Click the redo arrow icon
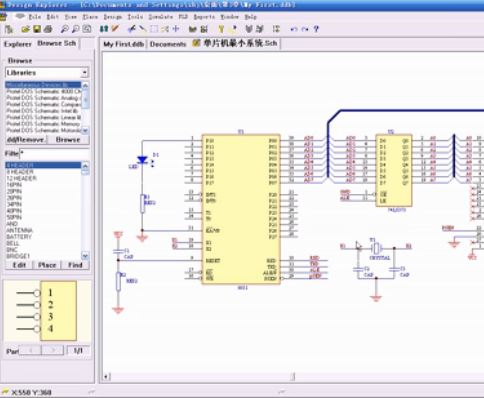This screenshot has width=484, height=398. point(305,29)
